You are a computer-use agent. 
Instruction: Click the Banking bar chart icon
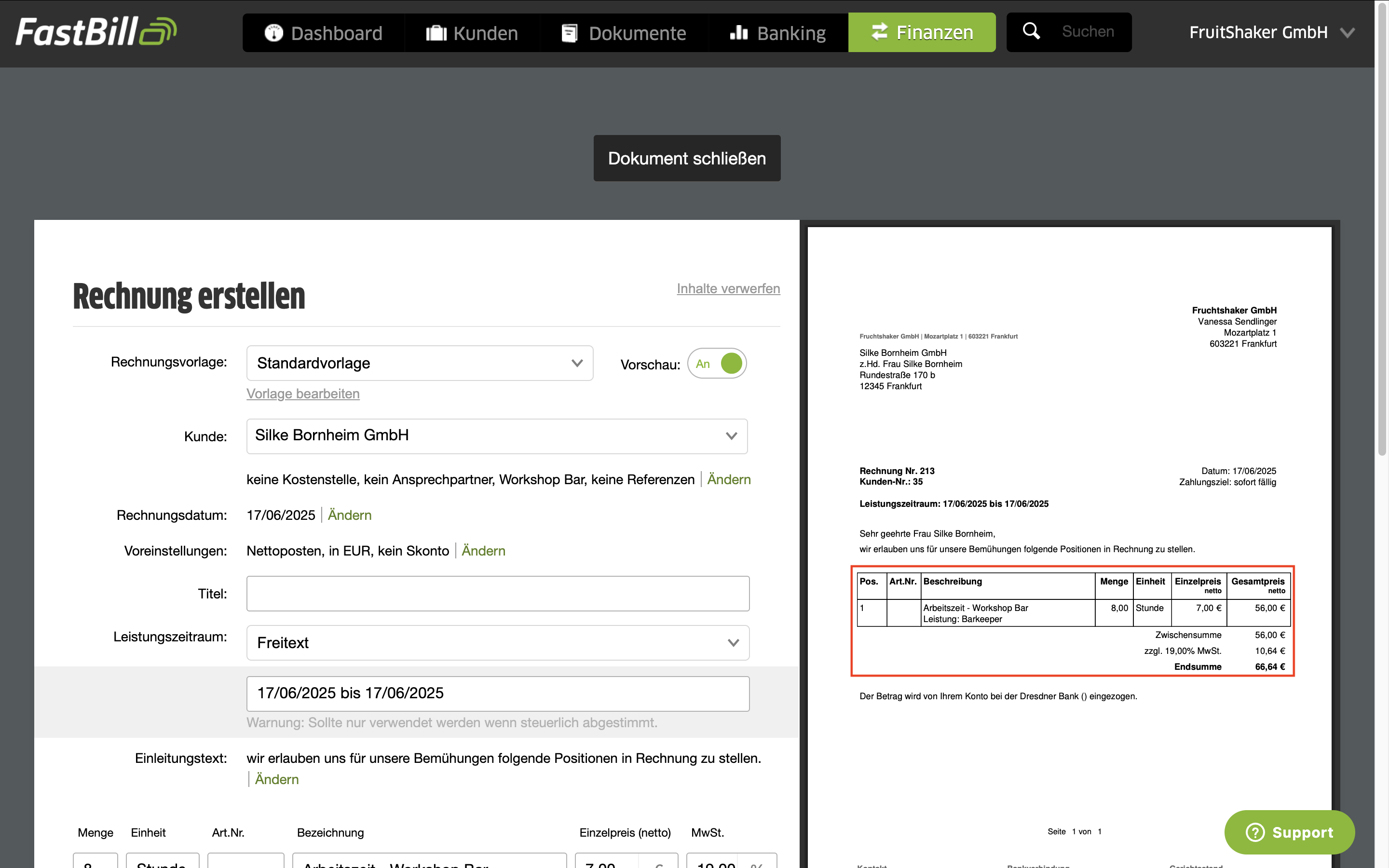(x=739, y=33)
